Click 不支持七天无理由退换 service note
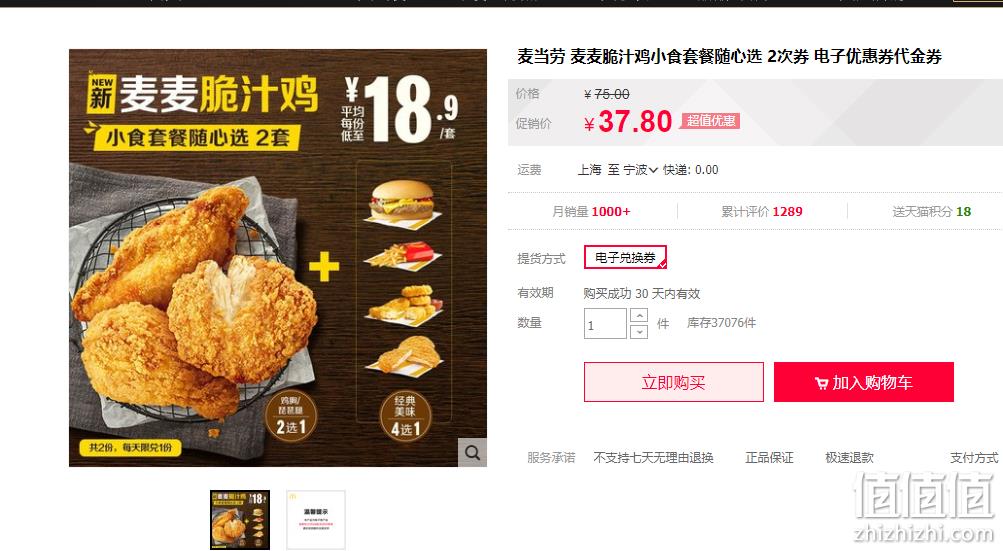The height and width of the screenshot is (551, 1003). (x=653, y=458)
